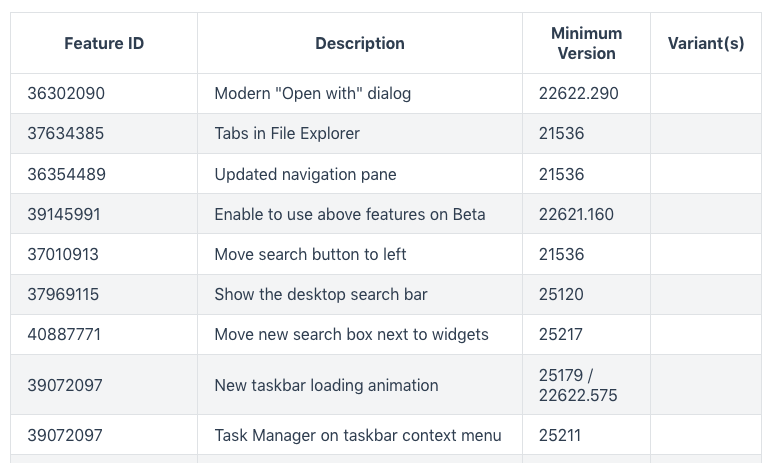Click feature ID 40887771
The height and width of the screenshot is (463, 775).
[x=64, y=335]
